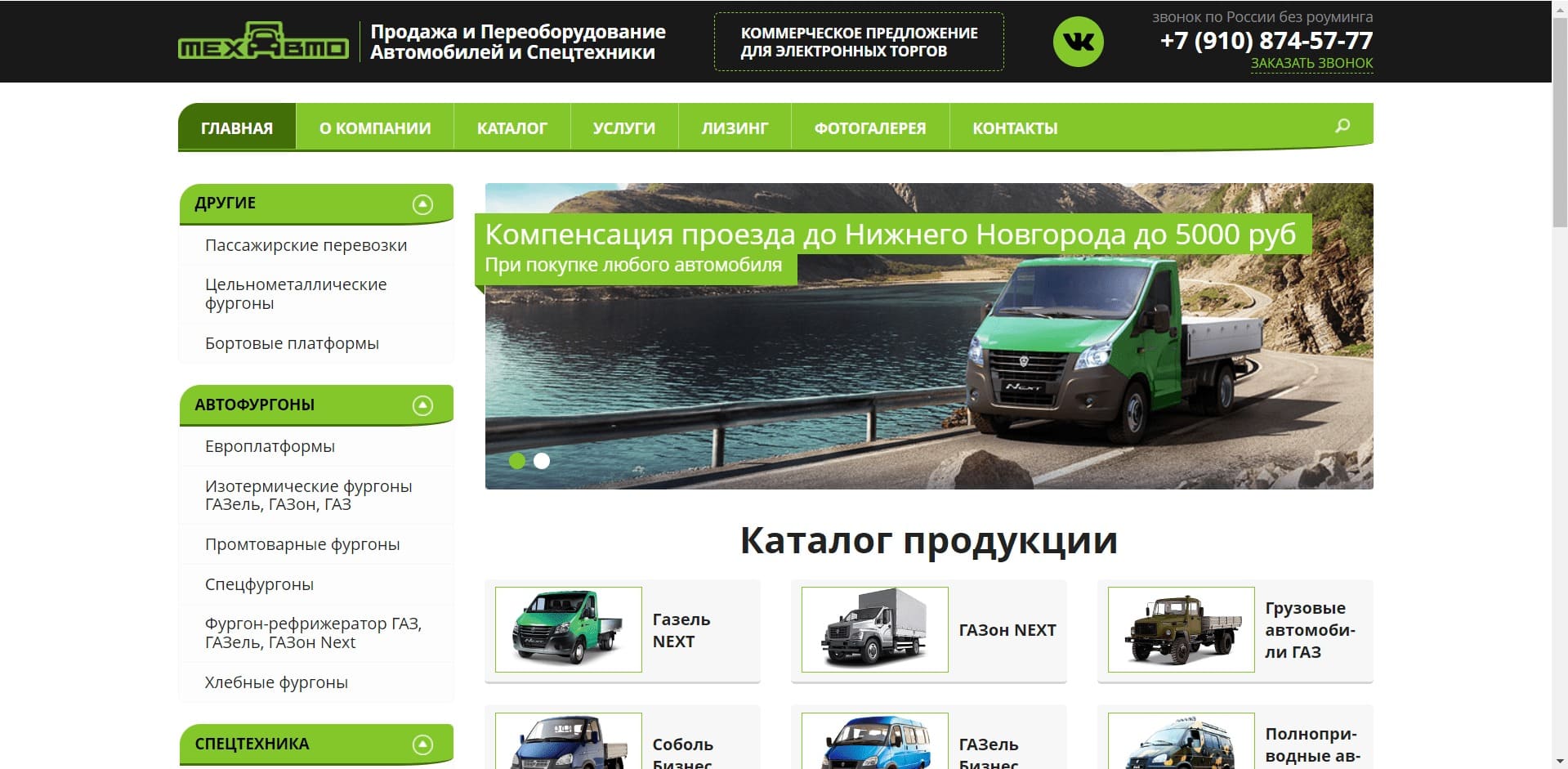The height and width of the screenshot is (769, 1568).
Task: Open the Газель NEXT catalog title
Action: pos(681,630)
